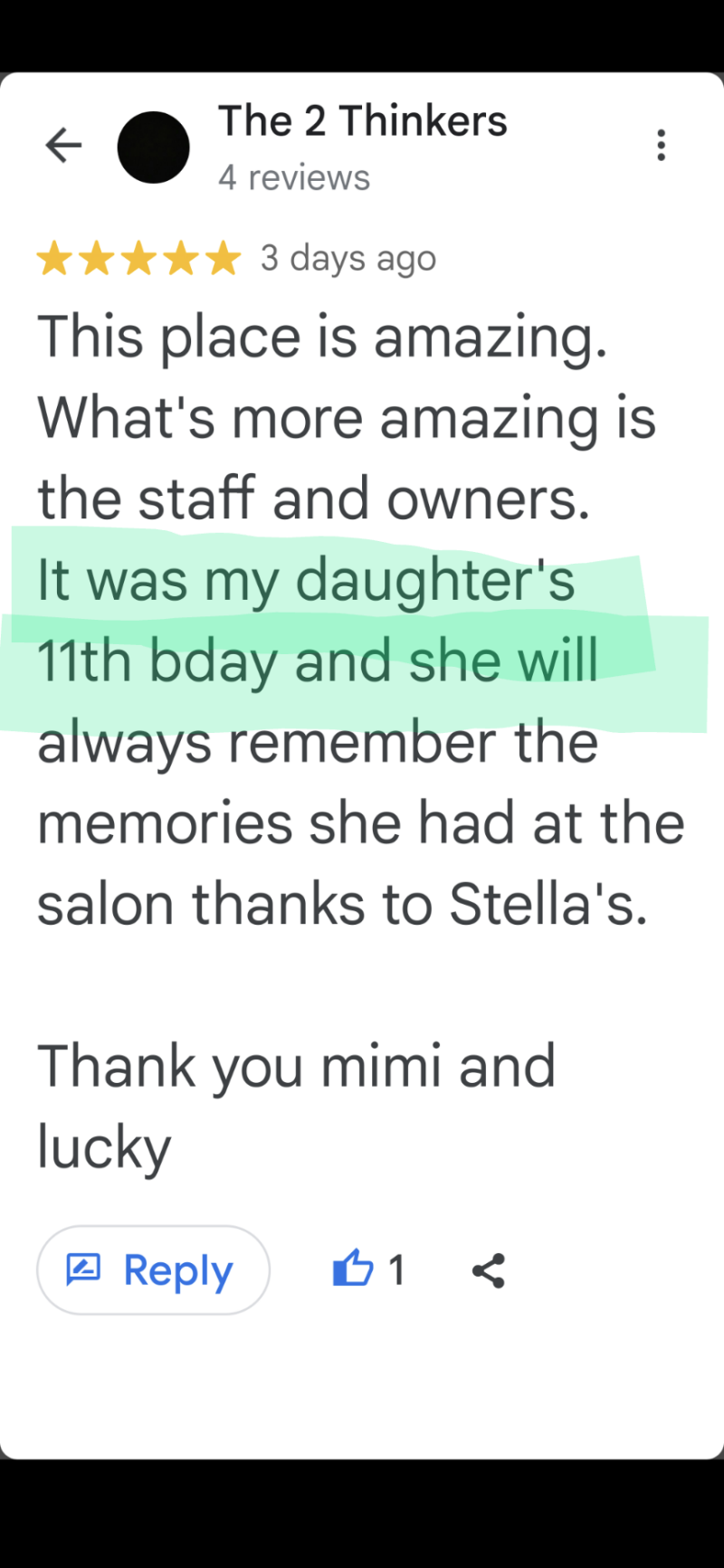Click highlighted text "11th bday and she will"
Screen dimensions: 724x1568
coord(318,661)
